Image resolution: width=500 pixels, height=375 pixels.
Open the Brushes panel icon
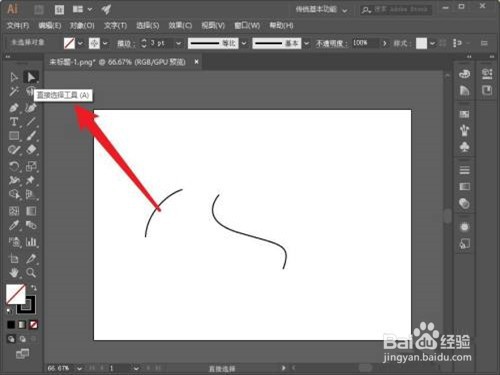point(464,130)
